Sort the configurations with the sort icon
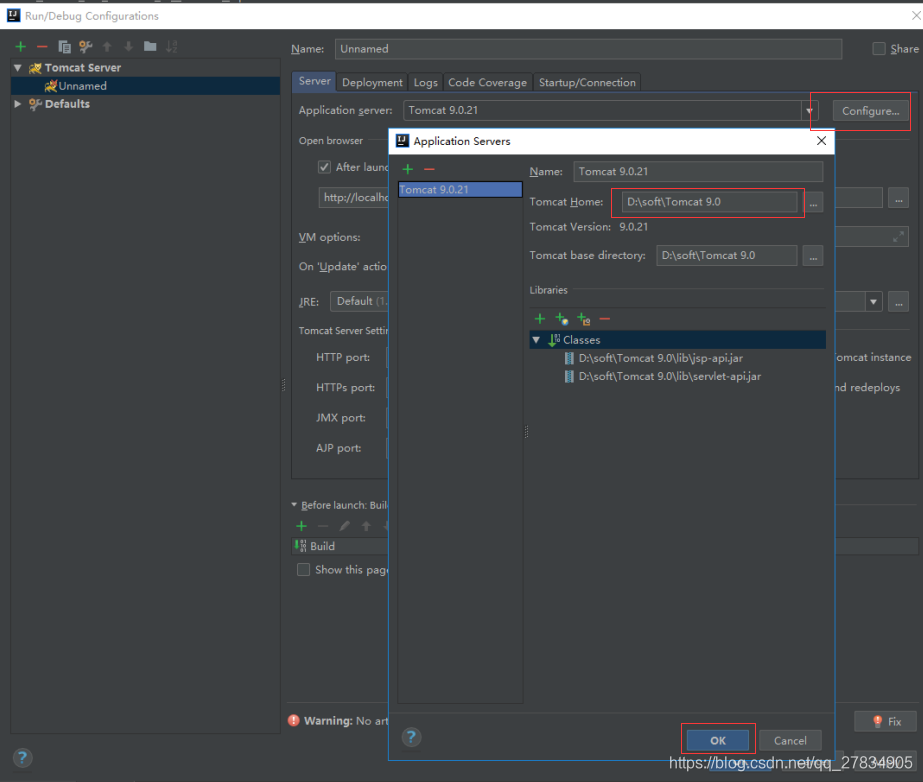923x782 pixels. tap(171, 47)
